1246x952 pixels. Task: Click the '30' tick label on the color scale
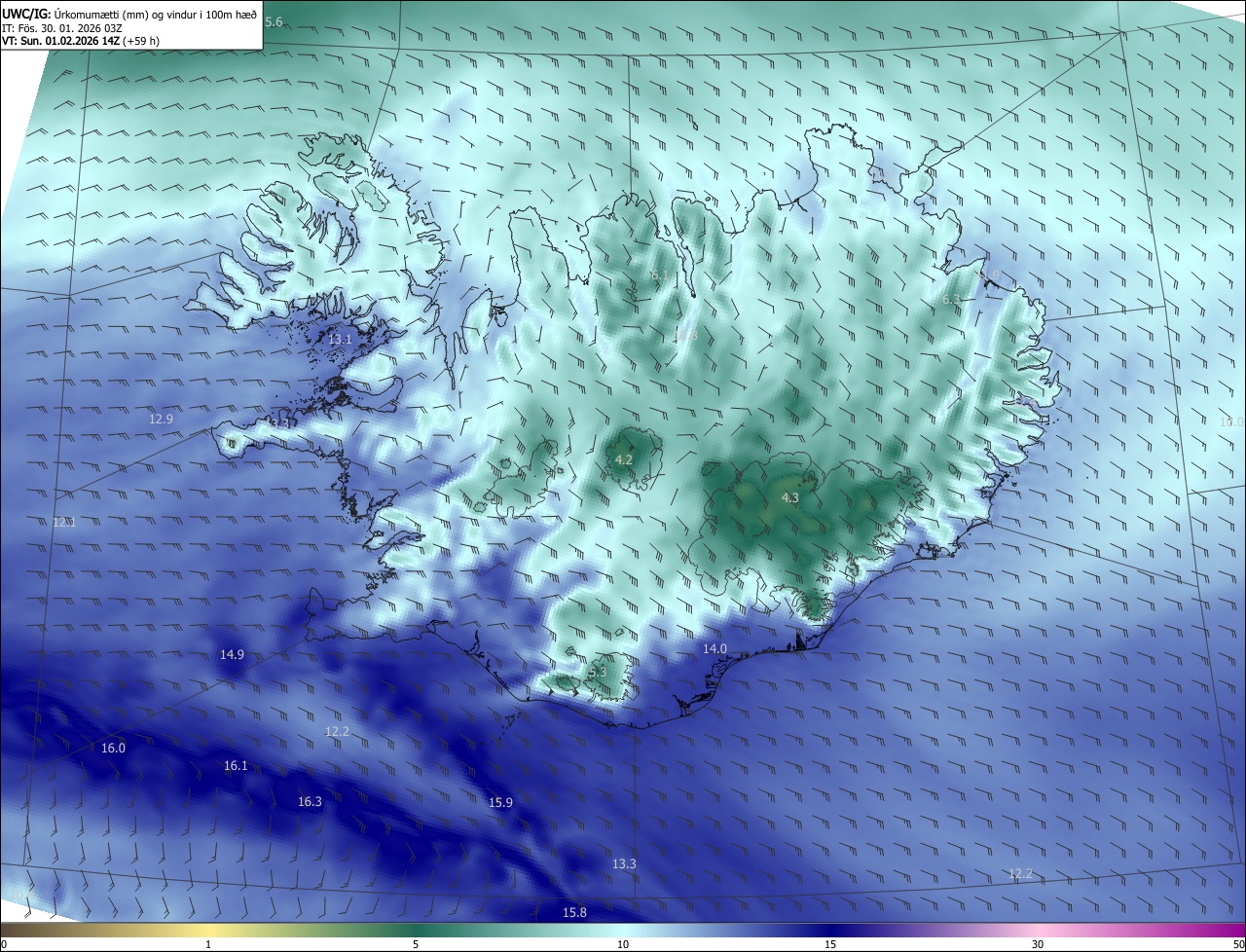[x=1038, y=944]
